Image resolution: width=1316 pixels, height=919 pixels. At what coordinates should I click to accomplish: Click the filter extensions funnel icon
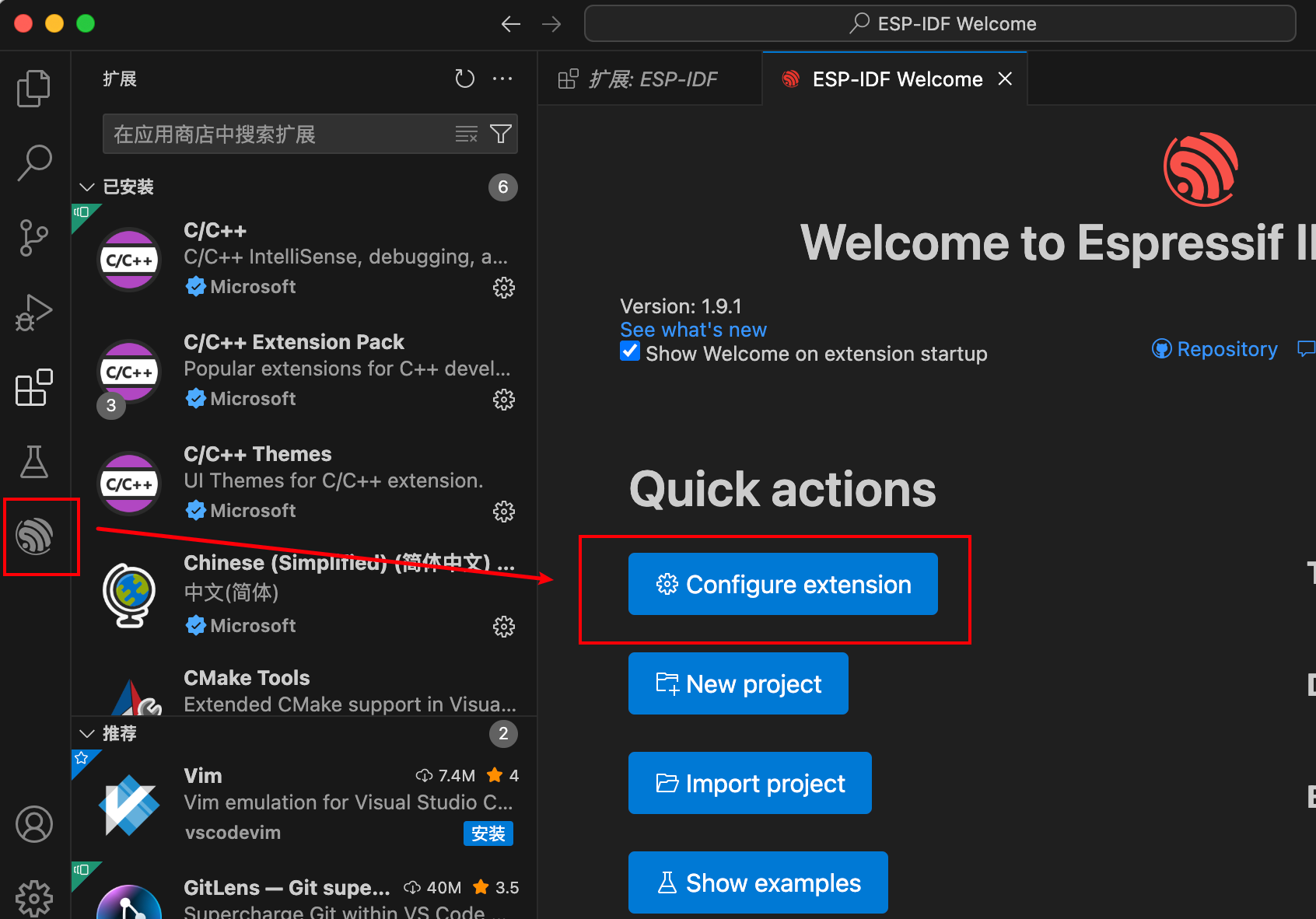pos(501,135)
